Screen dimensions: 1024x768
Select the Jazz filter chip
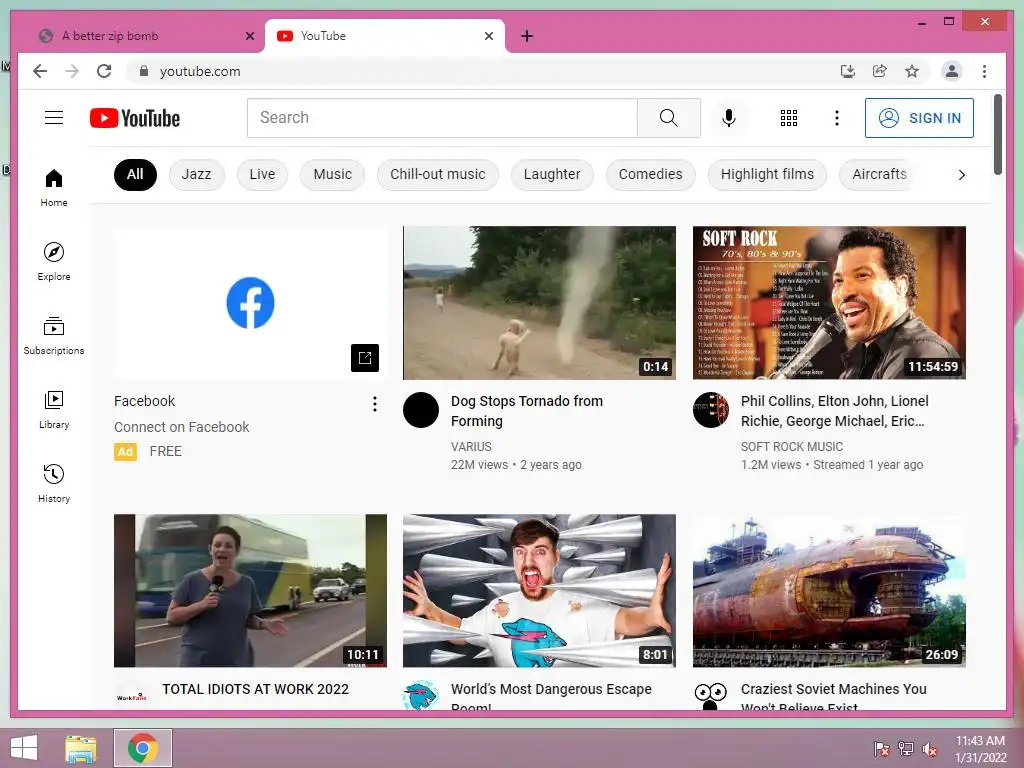(196, 174)
